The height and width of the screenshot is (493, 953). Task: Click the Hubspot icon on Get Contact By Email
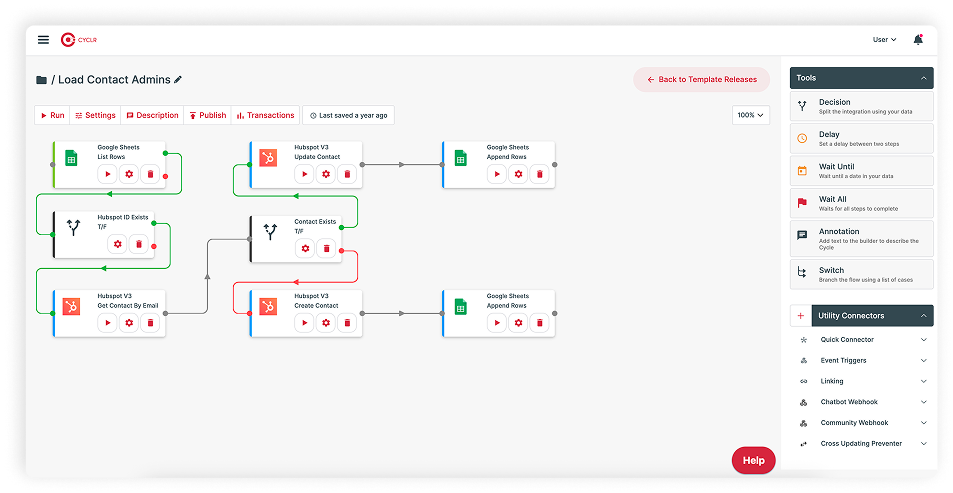(71, 306)
